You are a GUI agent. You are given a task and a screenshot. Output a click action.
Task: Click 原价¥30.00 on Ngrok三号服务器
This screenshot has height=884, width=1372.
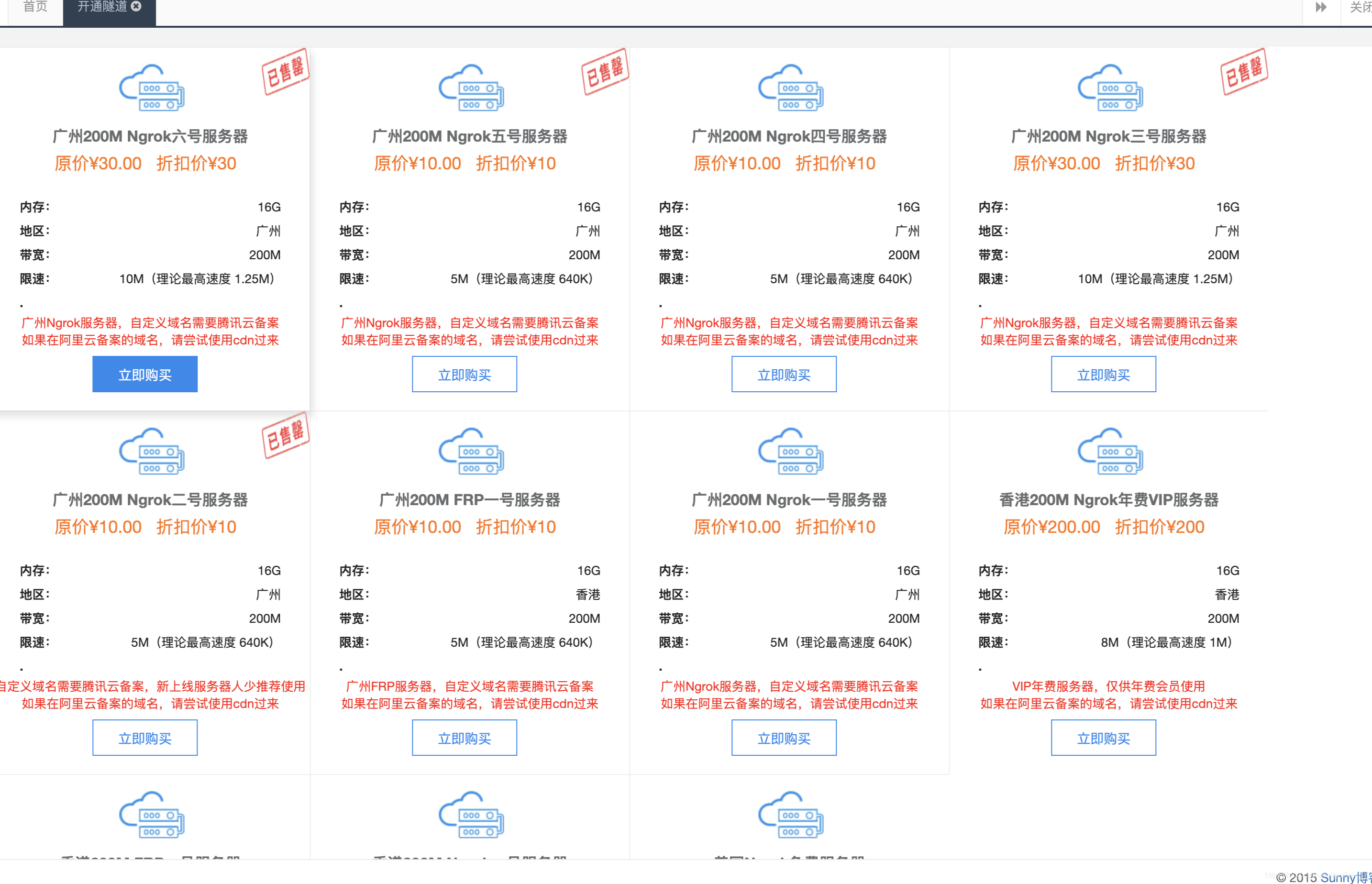[1057, 163]
